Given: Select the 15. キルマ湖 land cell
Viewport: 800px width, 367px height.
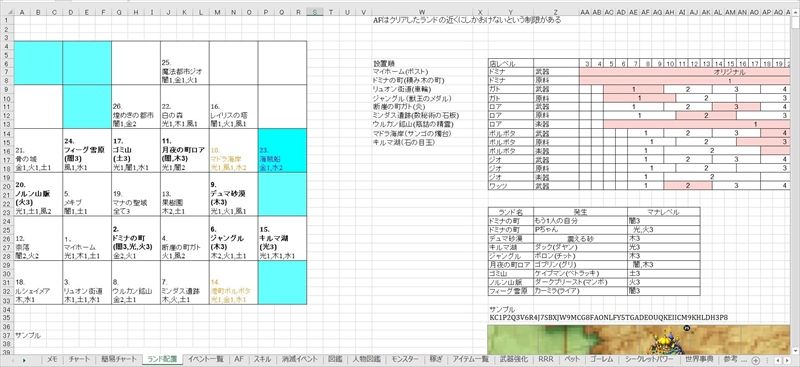Looking at the screenshot, I should [x=282, y=238].
